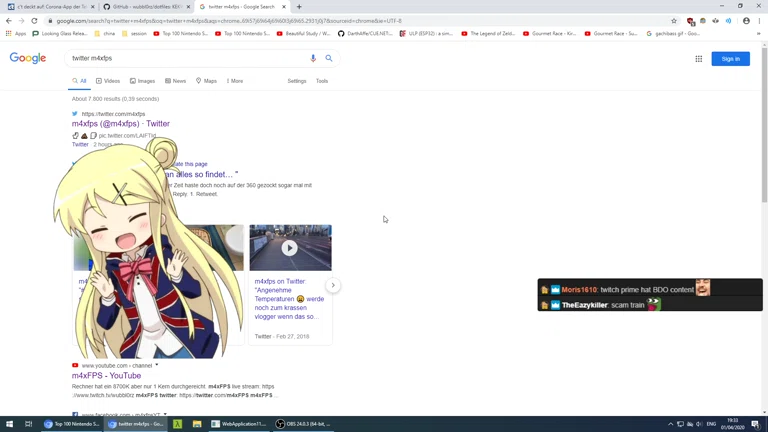Expand the More search filters menu
Image resolution: width=768 pixels, height=432 pixels.
pos(235,81)
